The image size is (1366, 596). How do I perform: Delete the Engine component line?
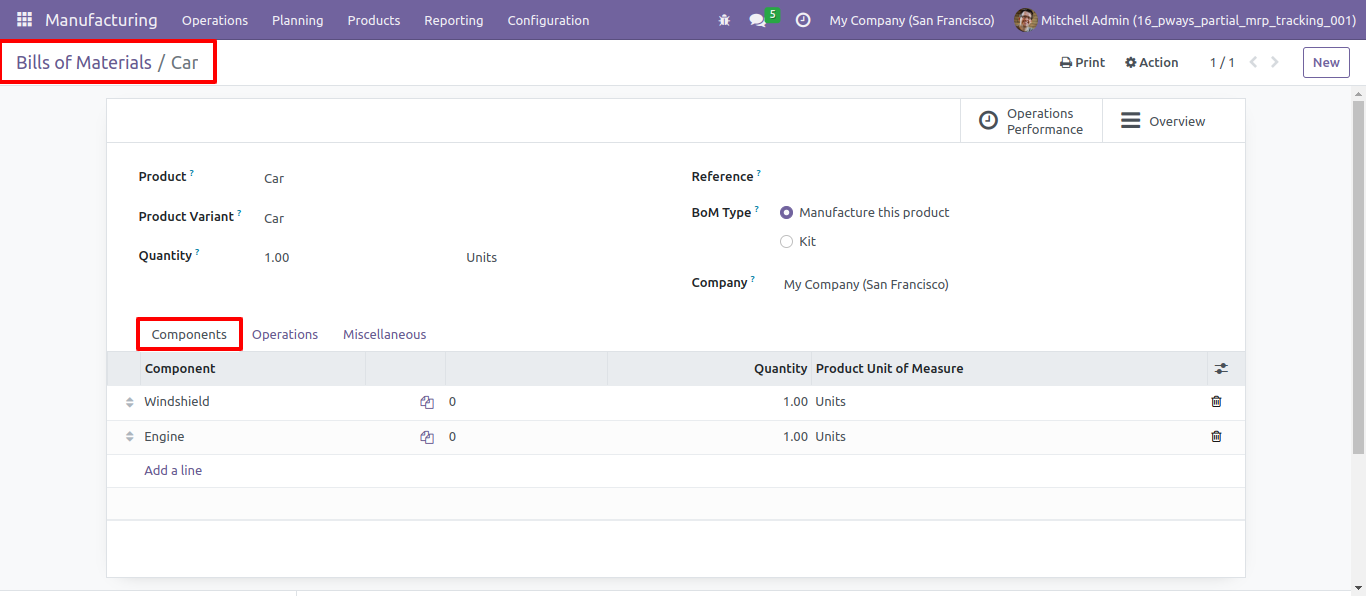tap(1216, 436)
